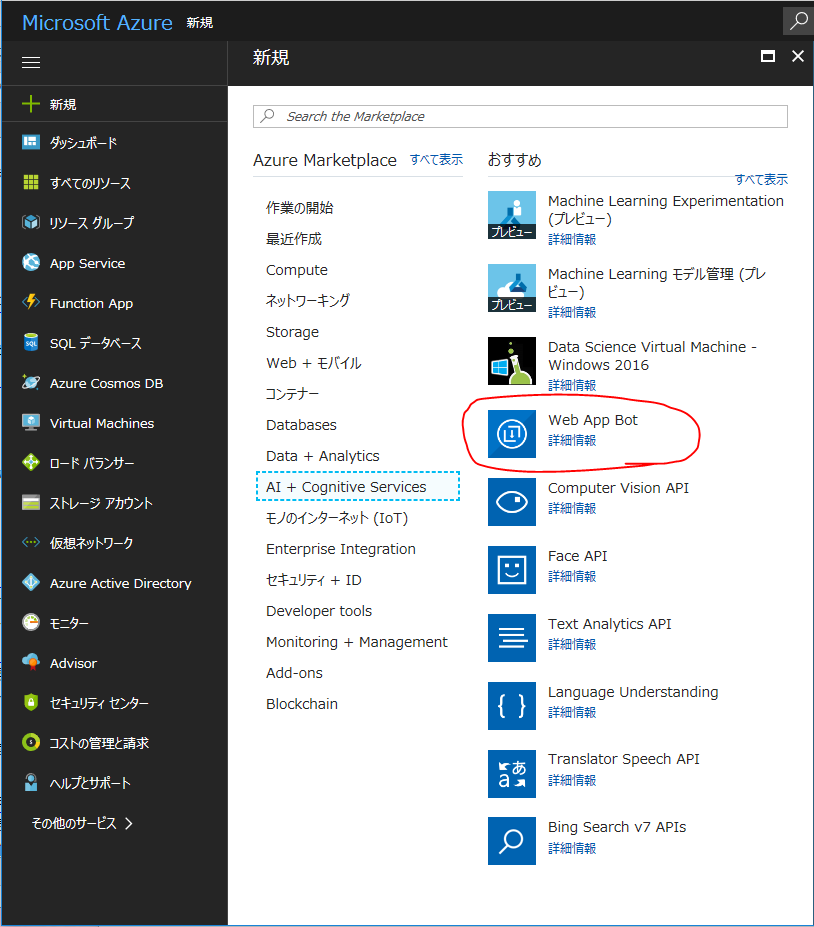Open ネットワーキング category
The height and width of the screenshot is (927, 814).
point(307,301)
